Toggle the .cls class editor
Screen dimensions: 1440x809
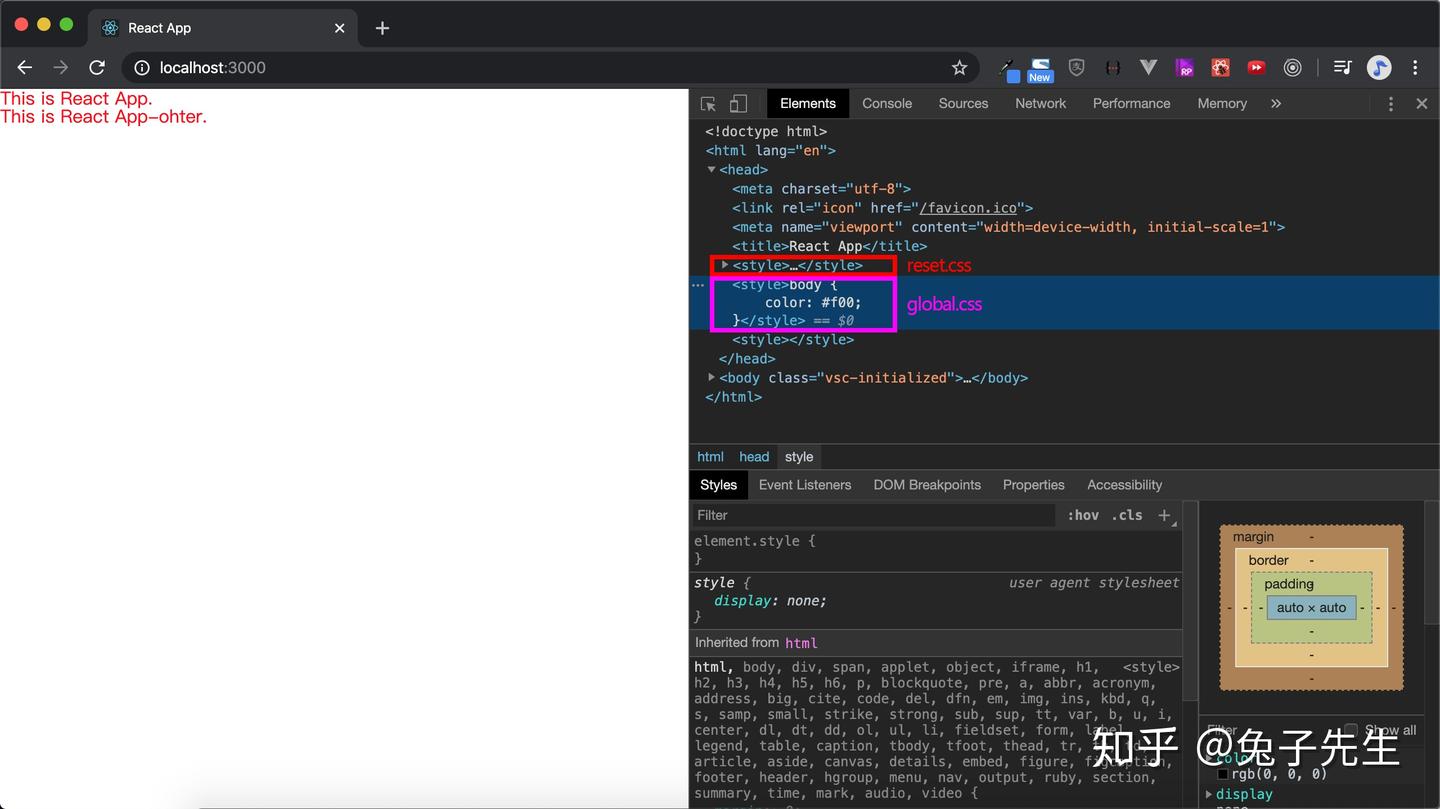(x=1127, y=515)
